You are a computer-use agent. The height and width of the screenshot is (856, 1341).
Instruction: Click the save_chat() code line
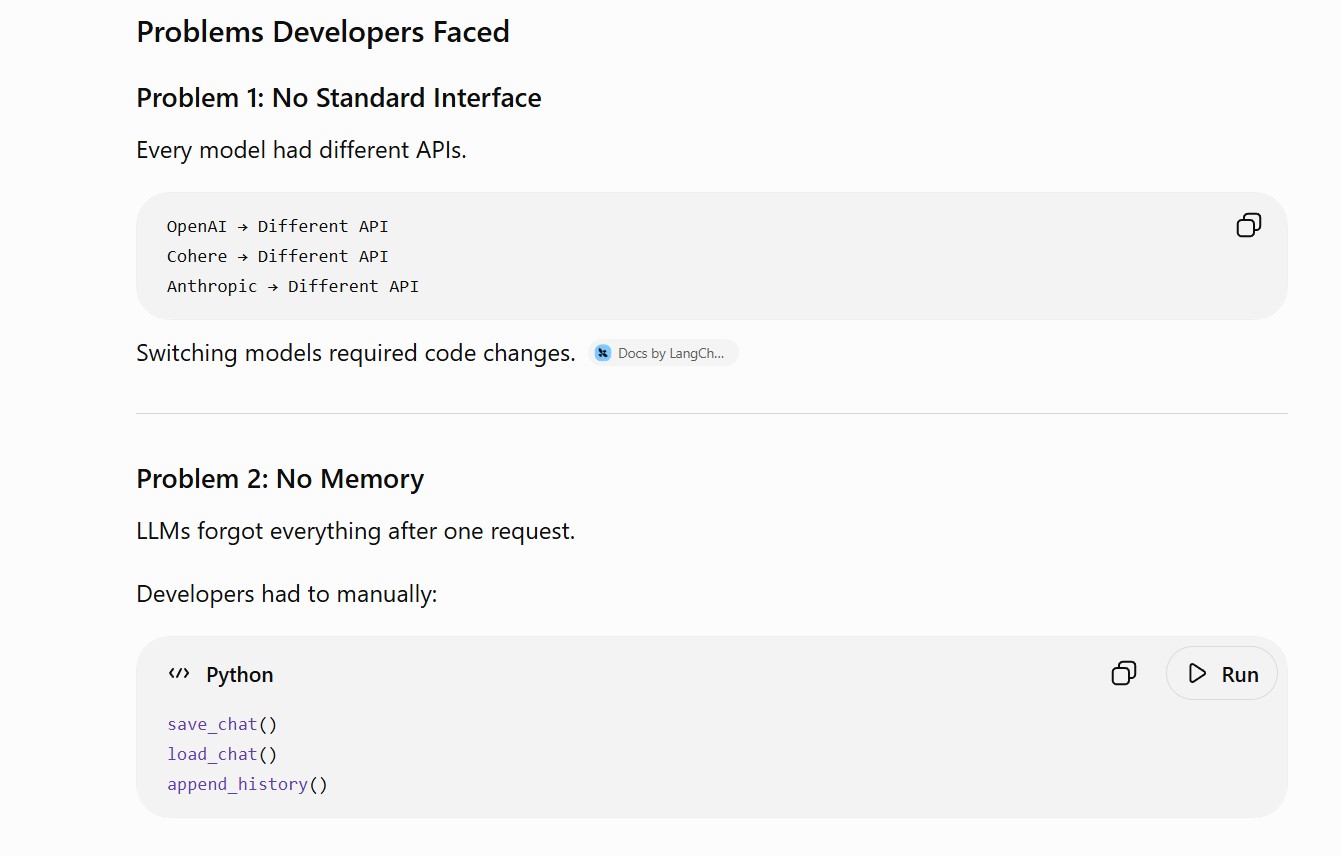[222, 724]
